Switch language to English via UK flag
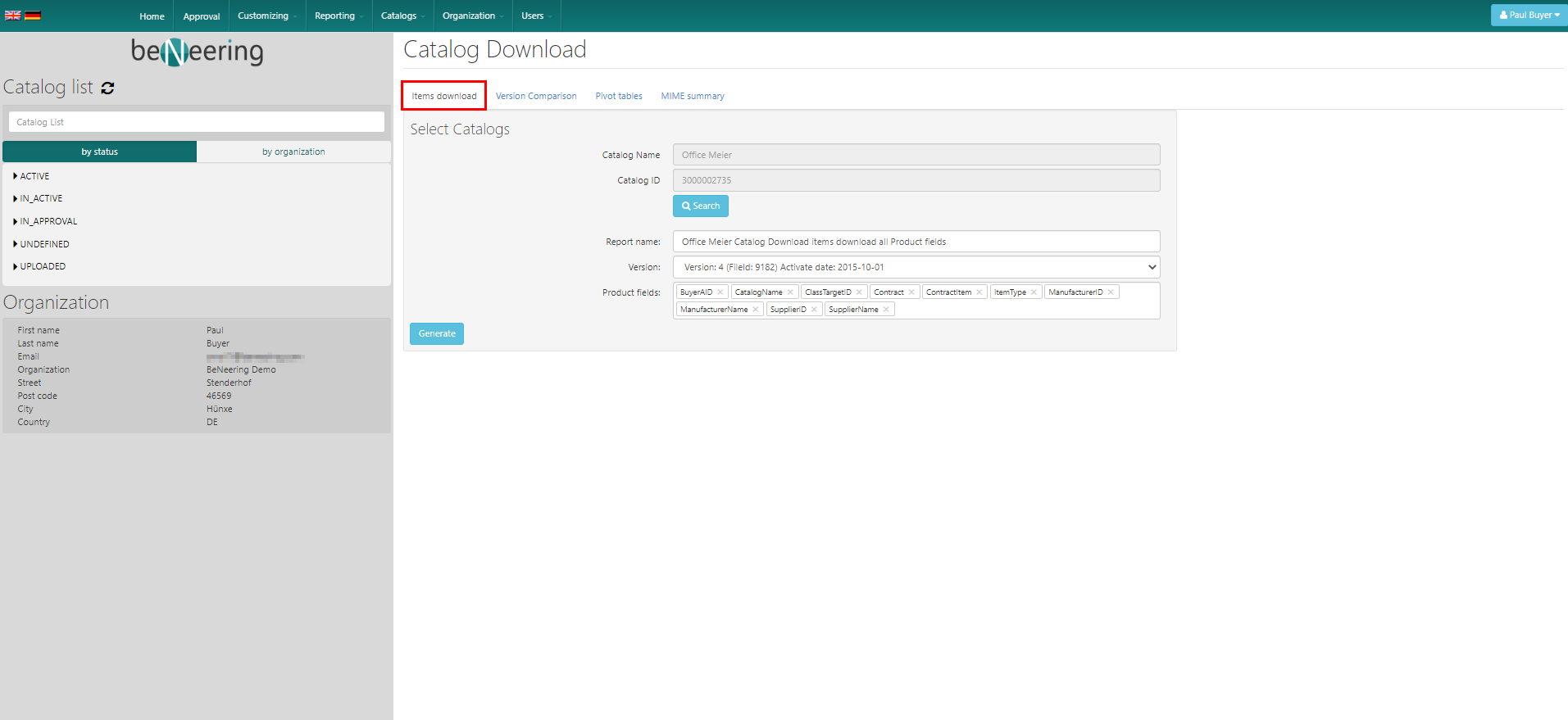Screen dimensions: 1568x720 pyautogui.click(x=12, y=16)
